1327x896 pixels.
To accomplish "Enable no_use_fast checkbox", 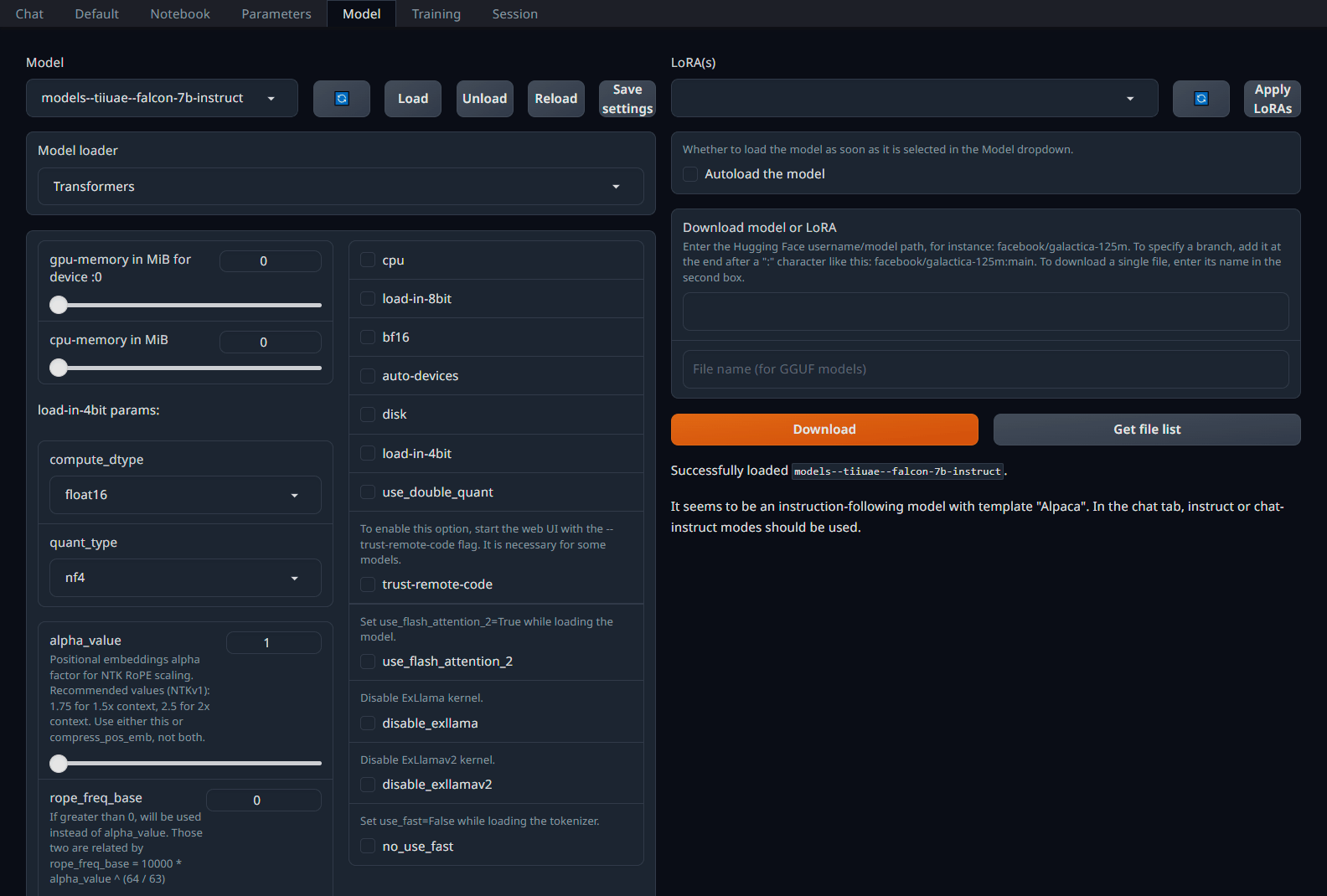I will click(368, 847).
